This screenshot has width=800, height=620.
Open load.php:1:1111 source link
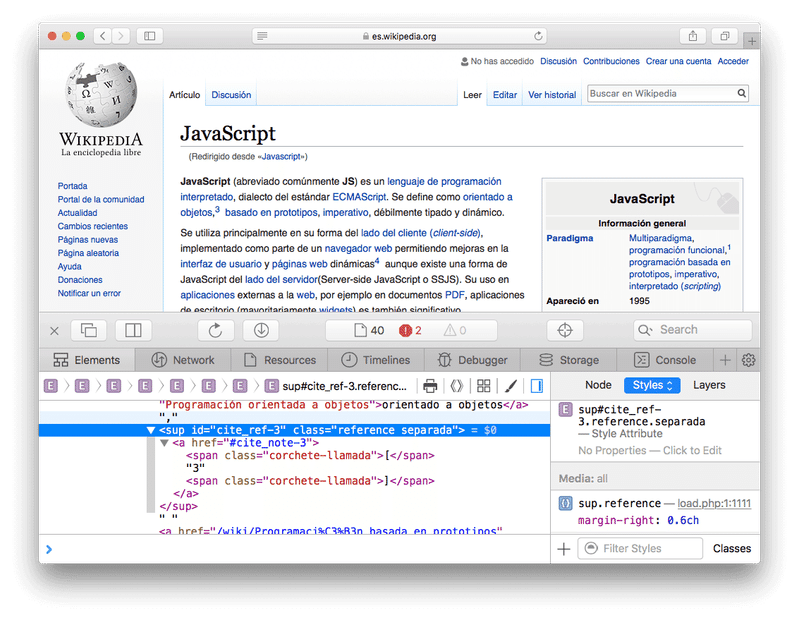[714, 503]
